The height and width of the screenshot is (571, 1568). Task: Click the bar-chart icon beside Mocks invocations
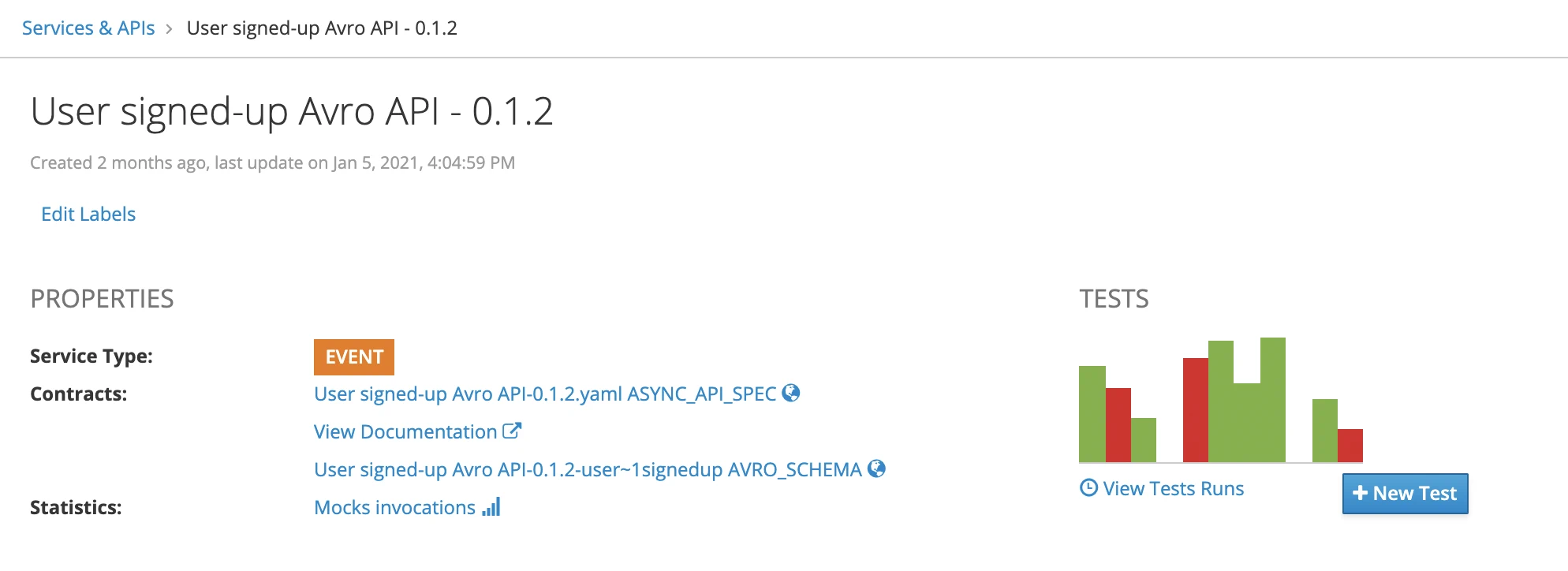491,507
